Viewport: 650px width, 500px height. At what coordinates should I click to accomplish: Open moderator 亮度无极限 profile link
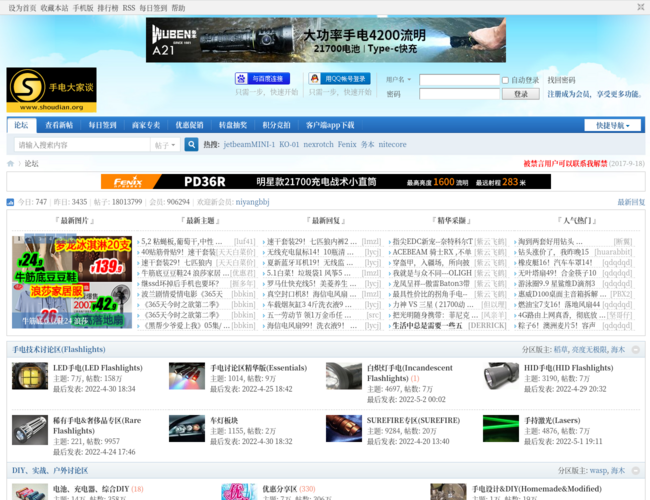(589, 350)
